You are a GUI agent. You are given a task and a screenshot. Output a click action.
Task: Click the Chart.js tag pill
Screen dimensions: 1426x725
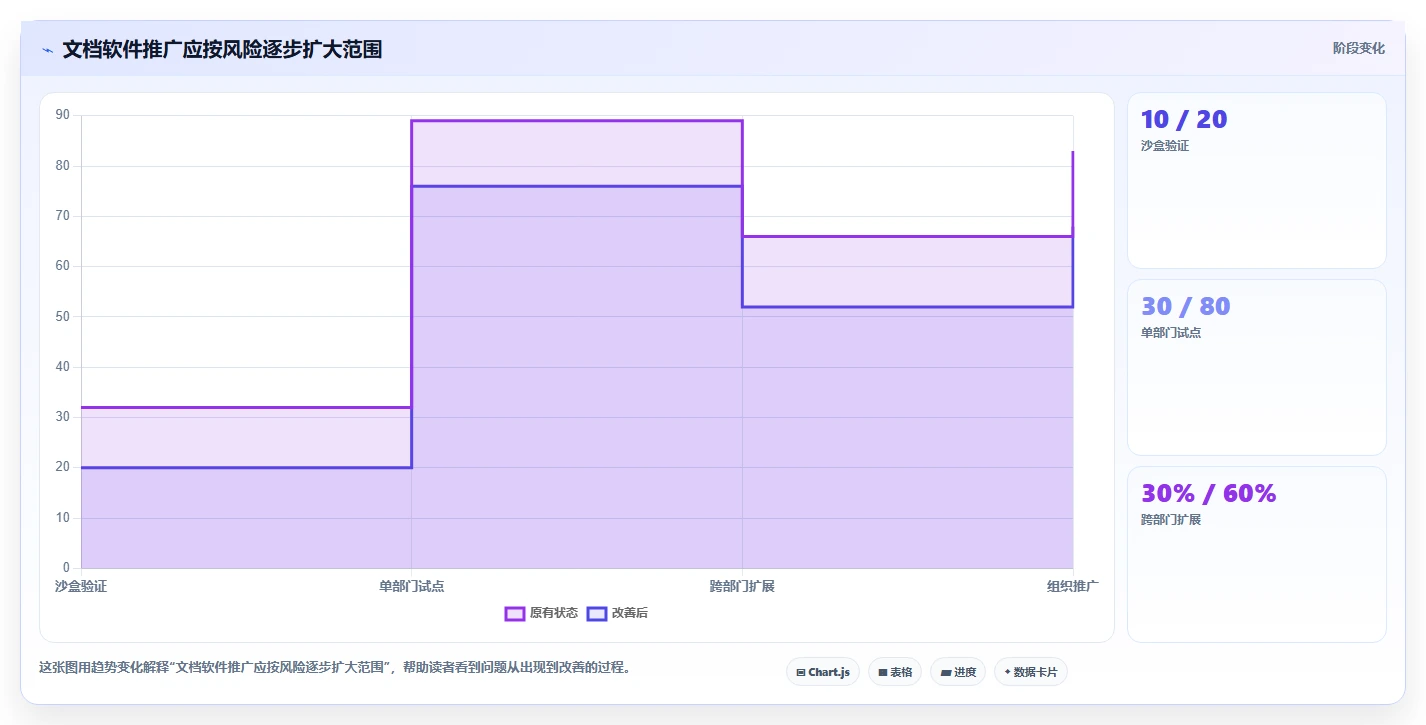(823, 672)
